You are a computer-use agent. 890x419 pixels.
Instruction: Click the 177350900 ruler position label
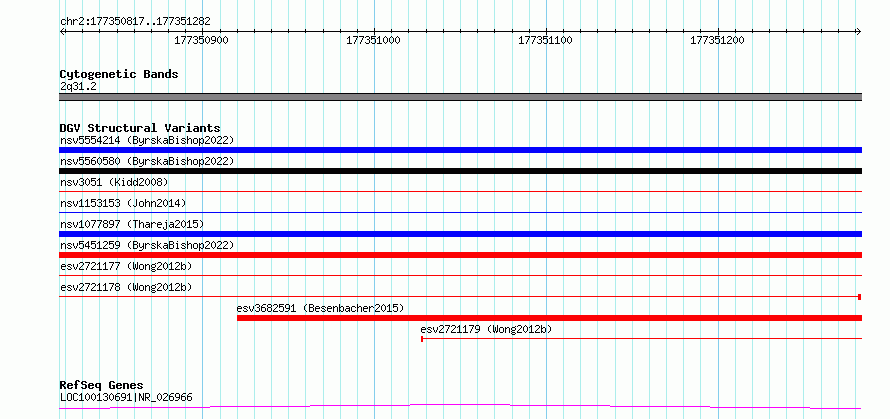point(200,40)
